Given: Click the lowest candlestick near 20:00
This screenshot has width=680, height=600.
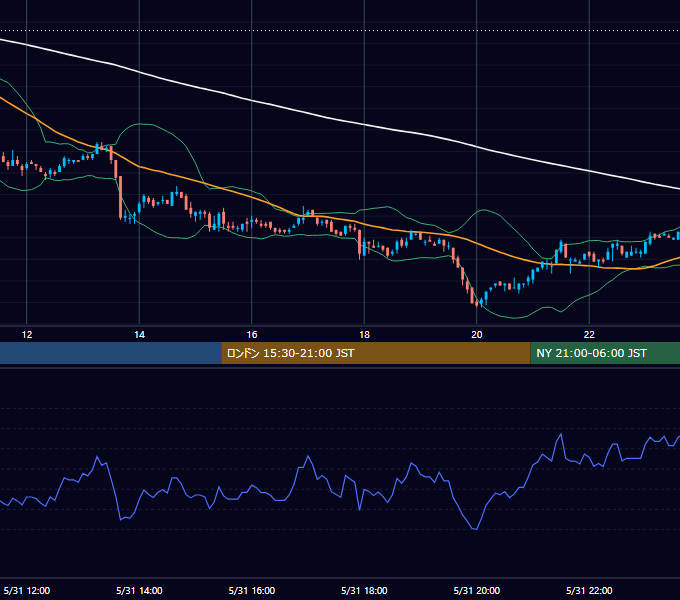Looking at the screenshot, I should 477,303.
